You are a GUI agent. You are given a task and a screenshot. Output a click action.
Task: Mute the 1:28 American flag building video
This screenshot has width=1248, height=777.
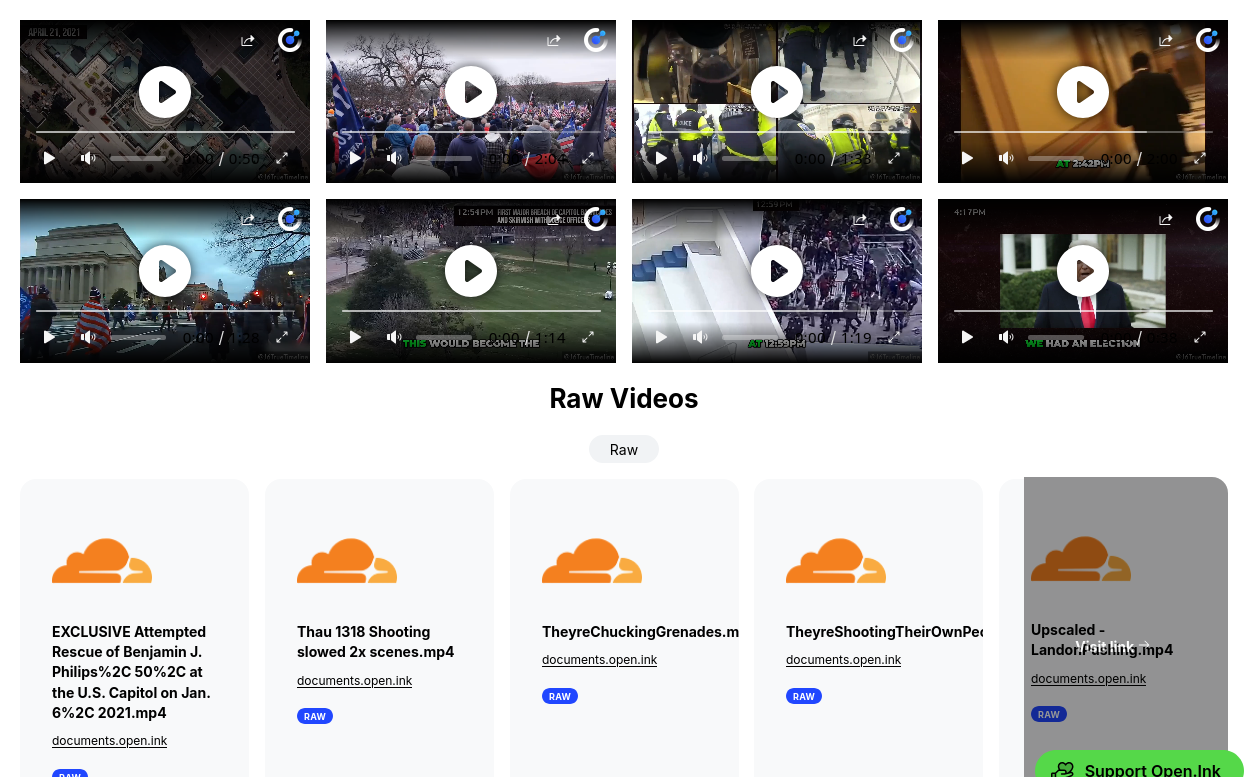[x=88, y=337]
